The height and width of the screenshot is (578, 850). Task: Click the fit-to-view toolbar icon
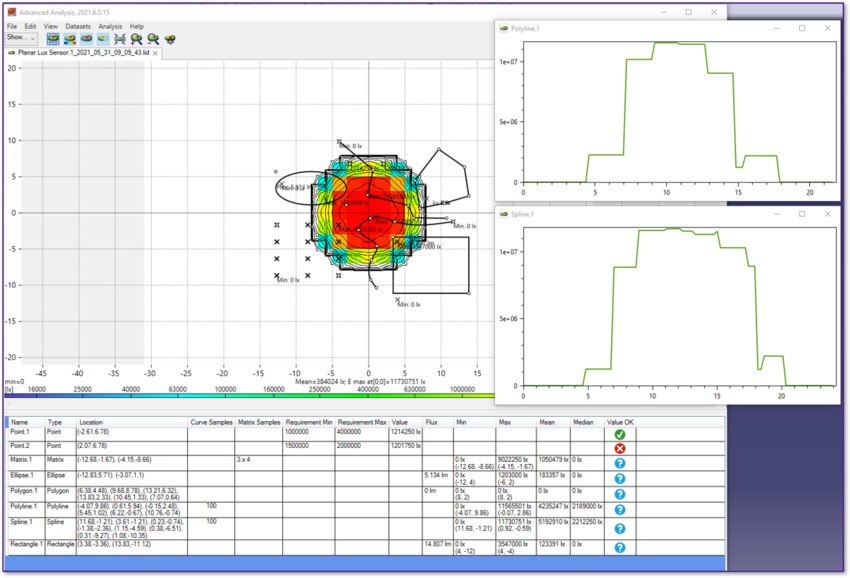(119, 39)
